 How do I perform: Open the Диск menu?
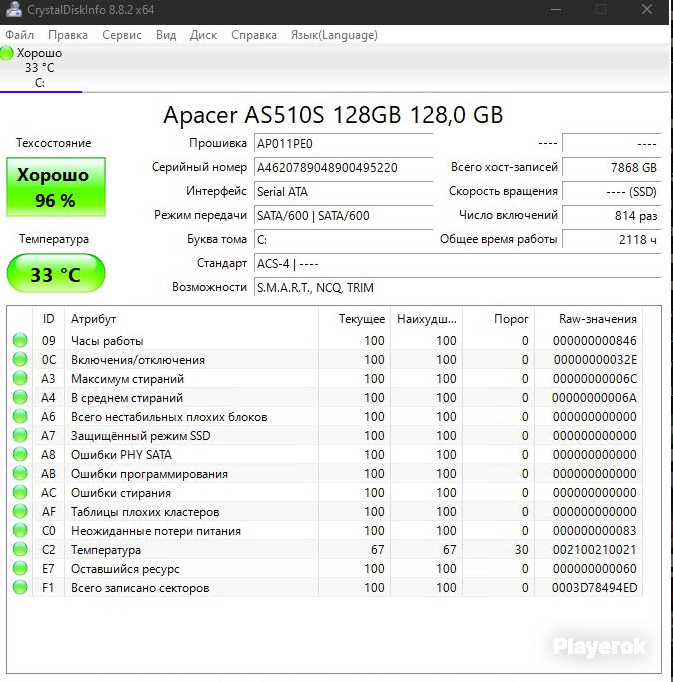tap(203, 35)
